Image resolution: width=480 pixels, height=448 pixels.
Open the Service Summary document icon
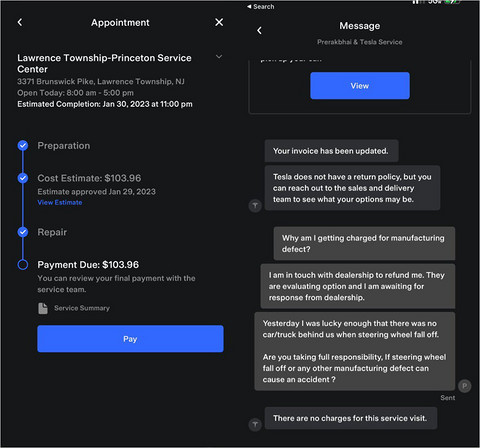coord(43,308)
